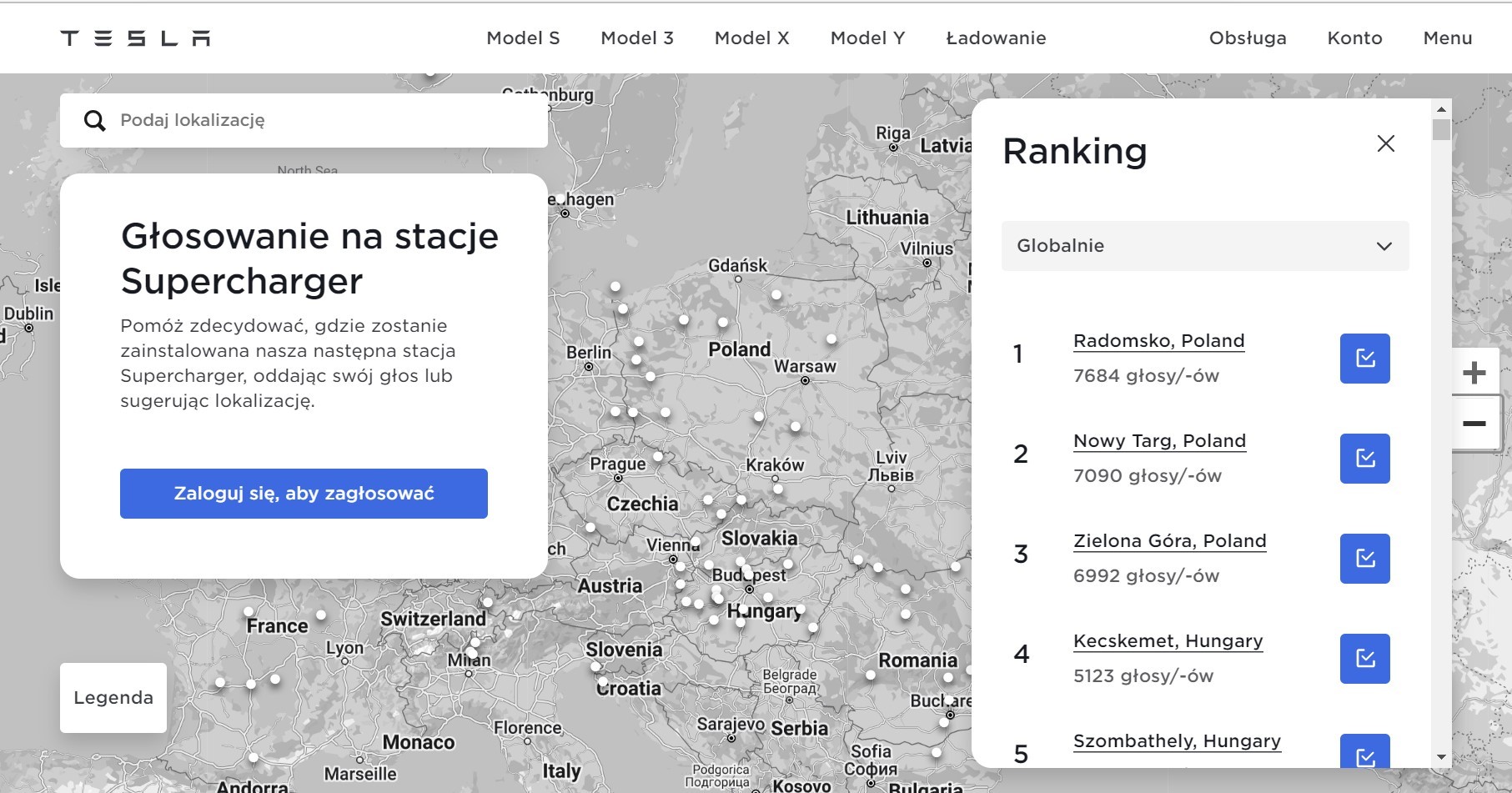
Task: Click vote icon for Szombathely, Hungary
Action: (x=1364, y=753)
